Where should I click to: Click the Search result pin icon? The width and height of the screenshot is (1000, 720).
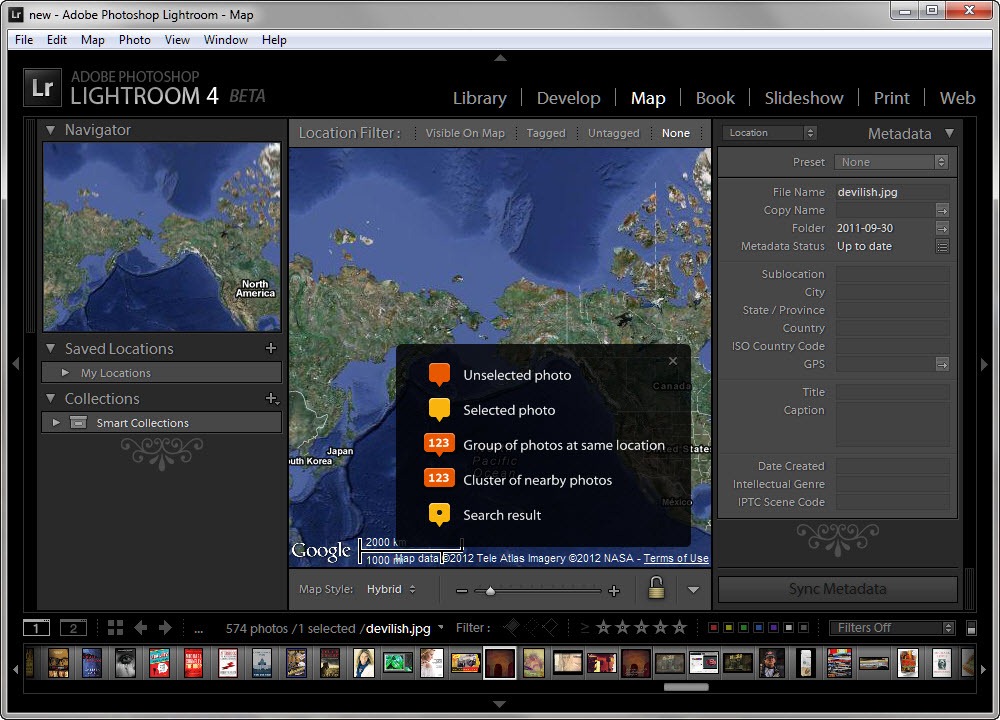(x=439, y=515)
